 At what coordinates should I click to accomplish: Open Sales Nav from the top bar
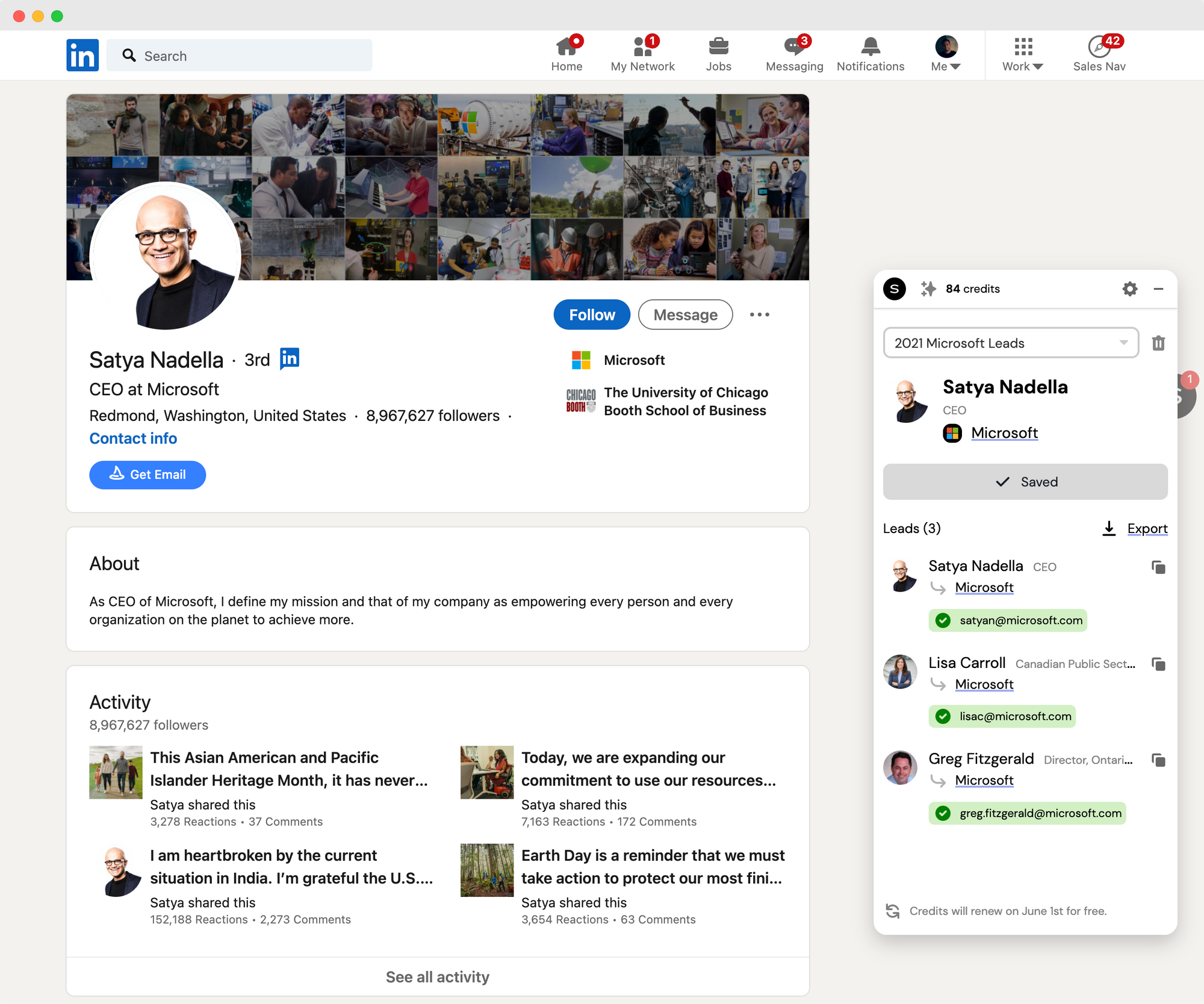1099,54
